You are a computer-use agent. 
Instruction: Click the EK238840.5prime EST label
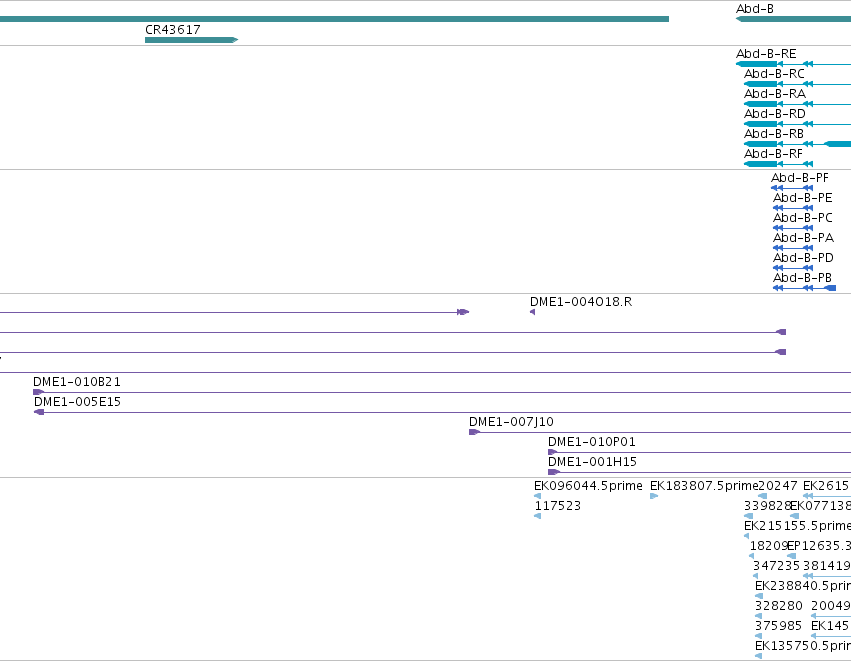pyautogui.click(x=803, y=586)
